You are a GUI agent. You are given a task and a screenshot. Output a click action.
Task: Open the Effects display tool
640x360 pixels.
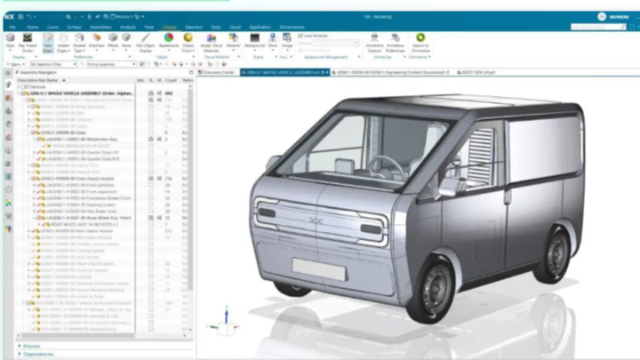(113, 41)
